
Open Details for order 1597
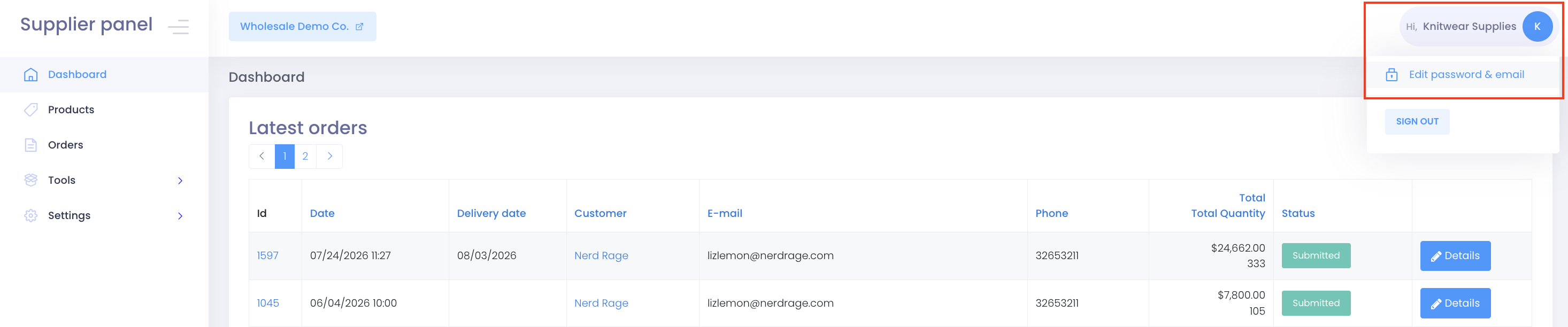point(1455,256)
